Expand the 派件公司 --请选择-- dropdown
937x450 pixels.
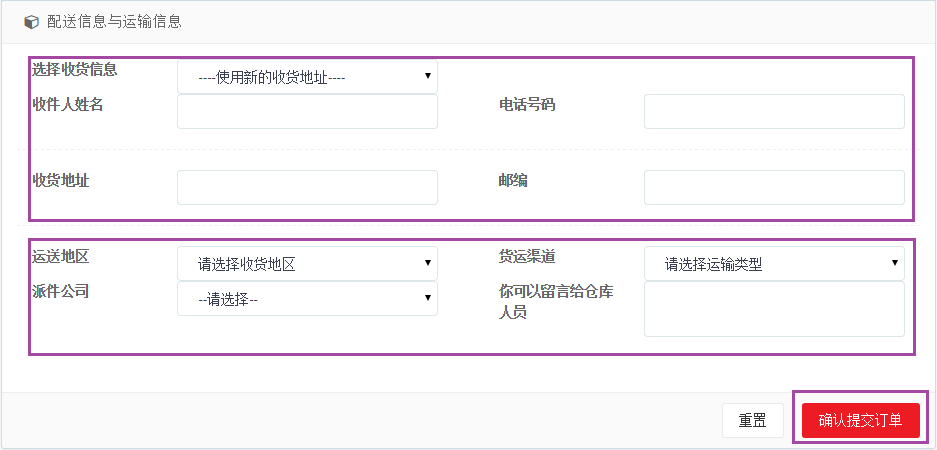pyautogui.click(x=307, y=299)
